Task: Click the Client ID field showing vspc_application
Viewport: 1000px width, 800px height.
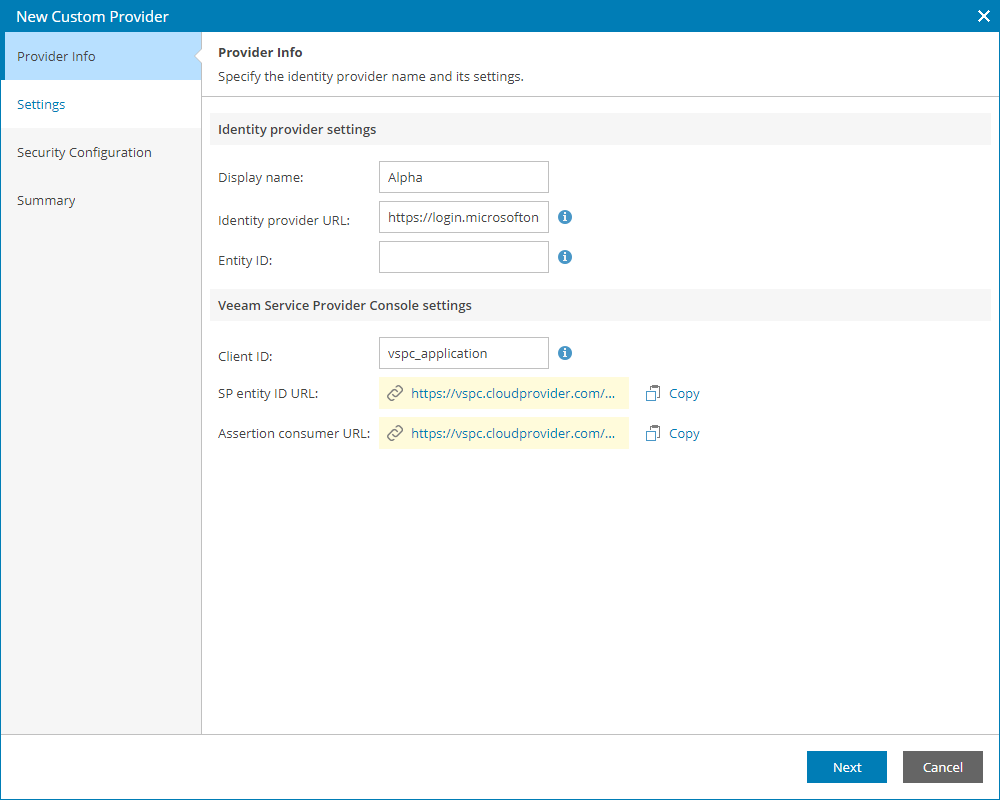Action: pyautogui.click(x=463, y=353)
